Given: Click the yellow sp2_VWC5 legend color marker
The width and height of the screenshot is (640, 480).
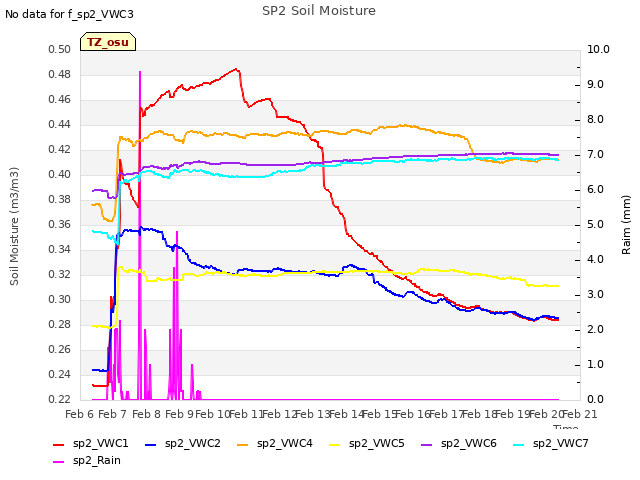Looking at the screenshot, I should click(x=335, y=444).
